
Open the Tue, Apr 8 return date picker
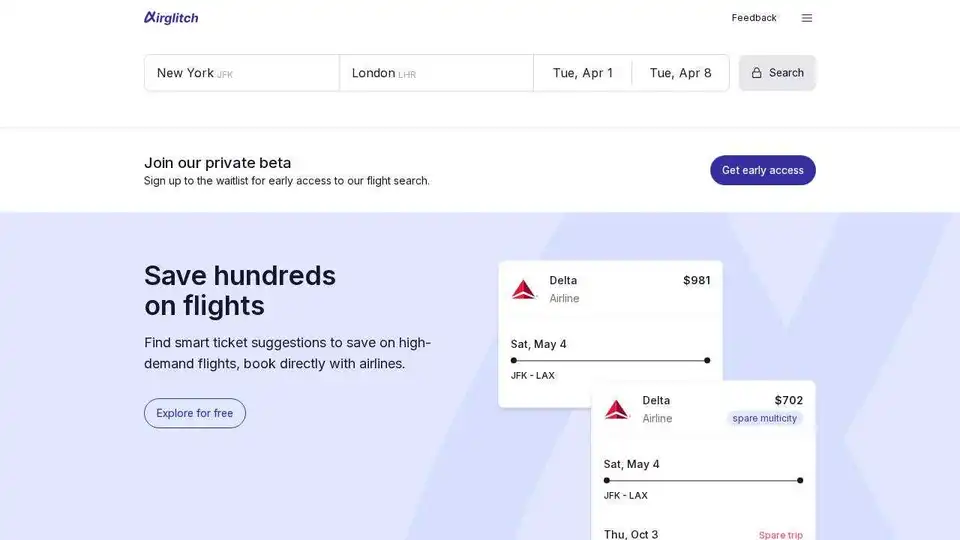(x=681, y=73)
